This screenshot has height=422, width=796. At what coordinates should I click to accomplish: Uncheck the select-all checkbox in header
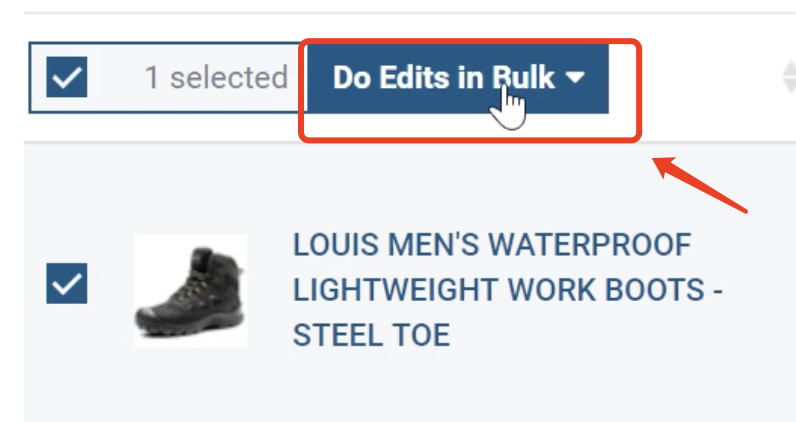[67, 78]
